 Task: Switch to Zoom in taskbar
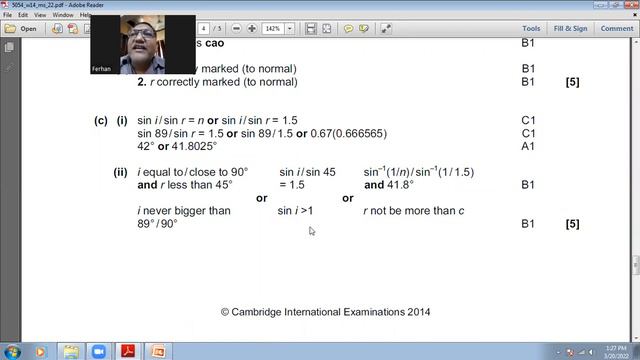[x=98, y=351]
